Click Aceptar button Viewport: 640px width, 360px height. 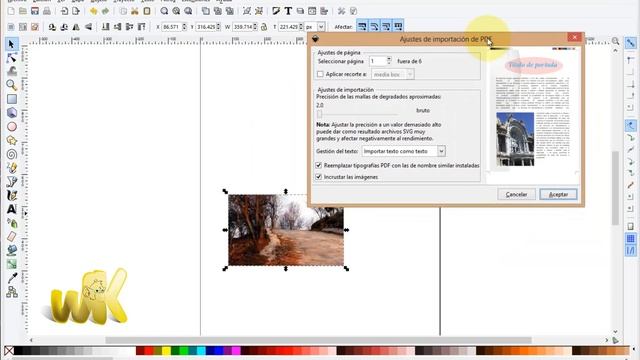point(558,194)
